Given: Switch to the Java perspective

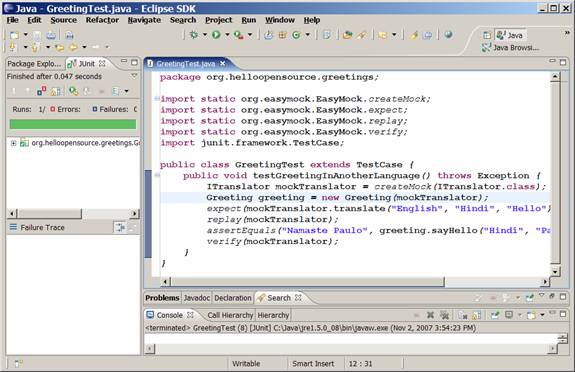Looking at the screenshot, I should pyautogui.click(x=510, y=35).
